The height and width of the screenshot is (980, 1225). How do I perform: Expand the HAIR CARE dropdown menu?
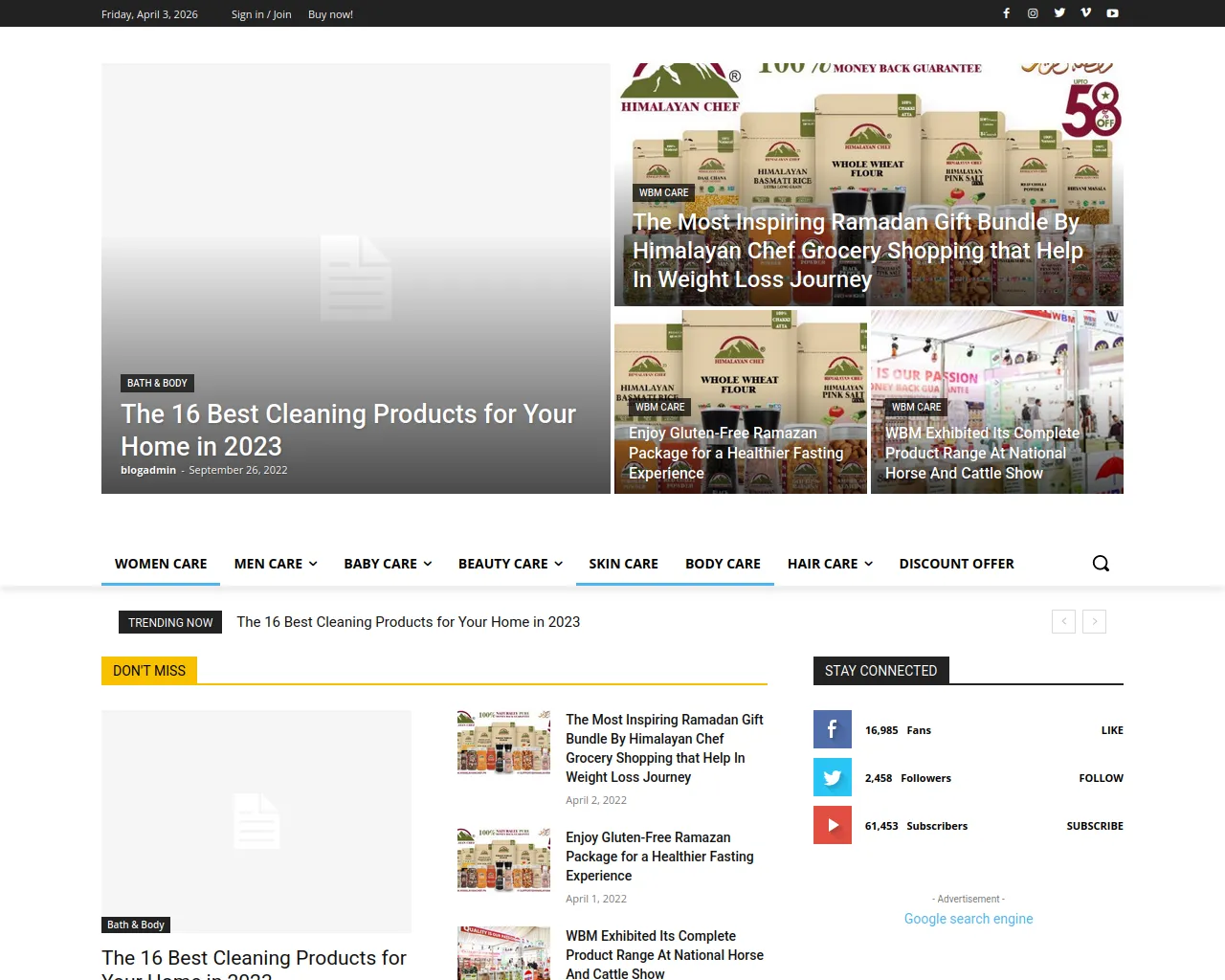[829, 564]
